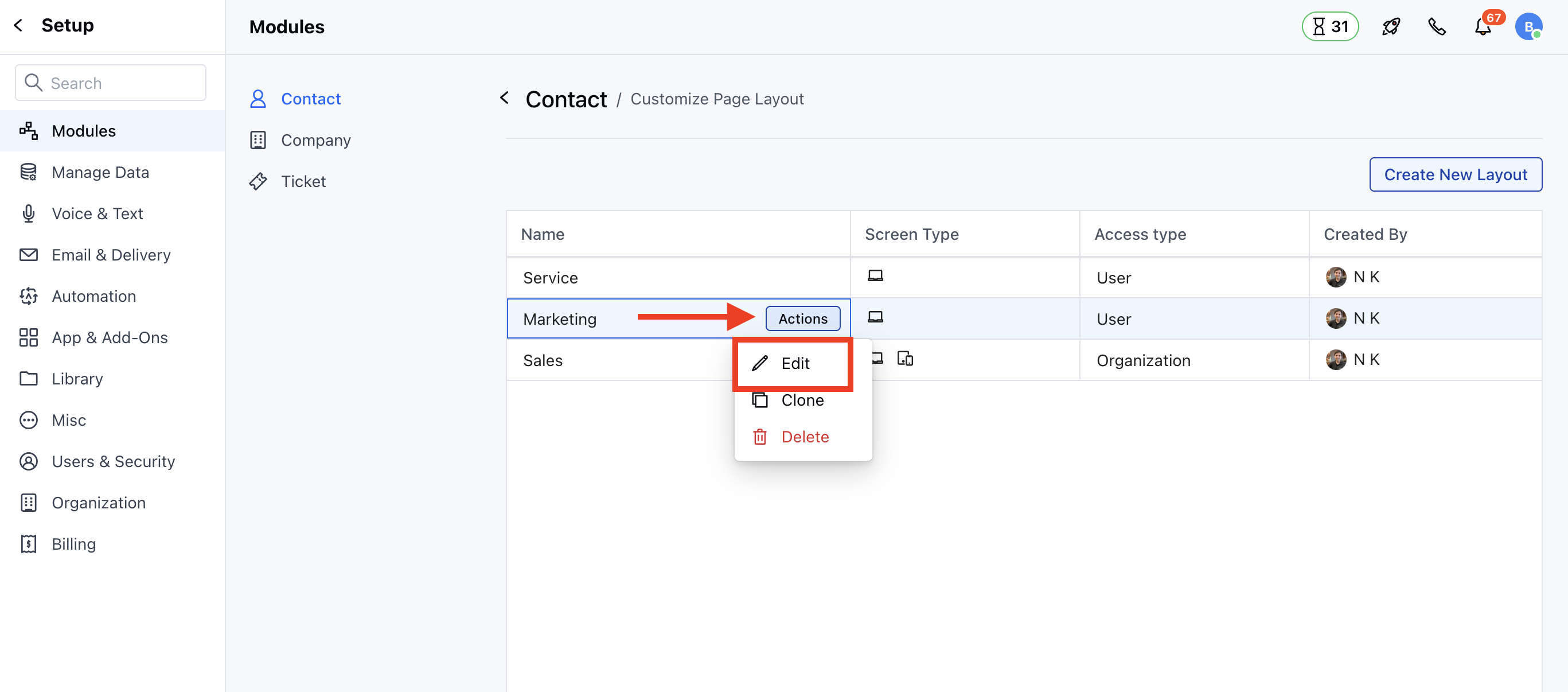
Task: Open the user profile avatar
Action: pyautogui.click(x=1528, y=27)
